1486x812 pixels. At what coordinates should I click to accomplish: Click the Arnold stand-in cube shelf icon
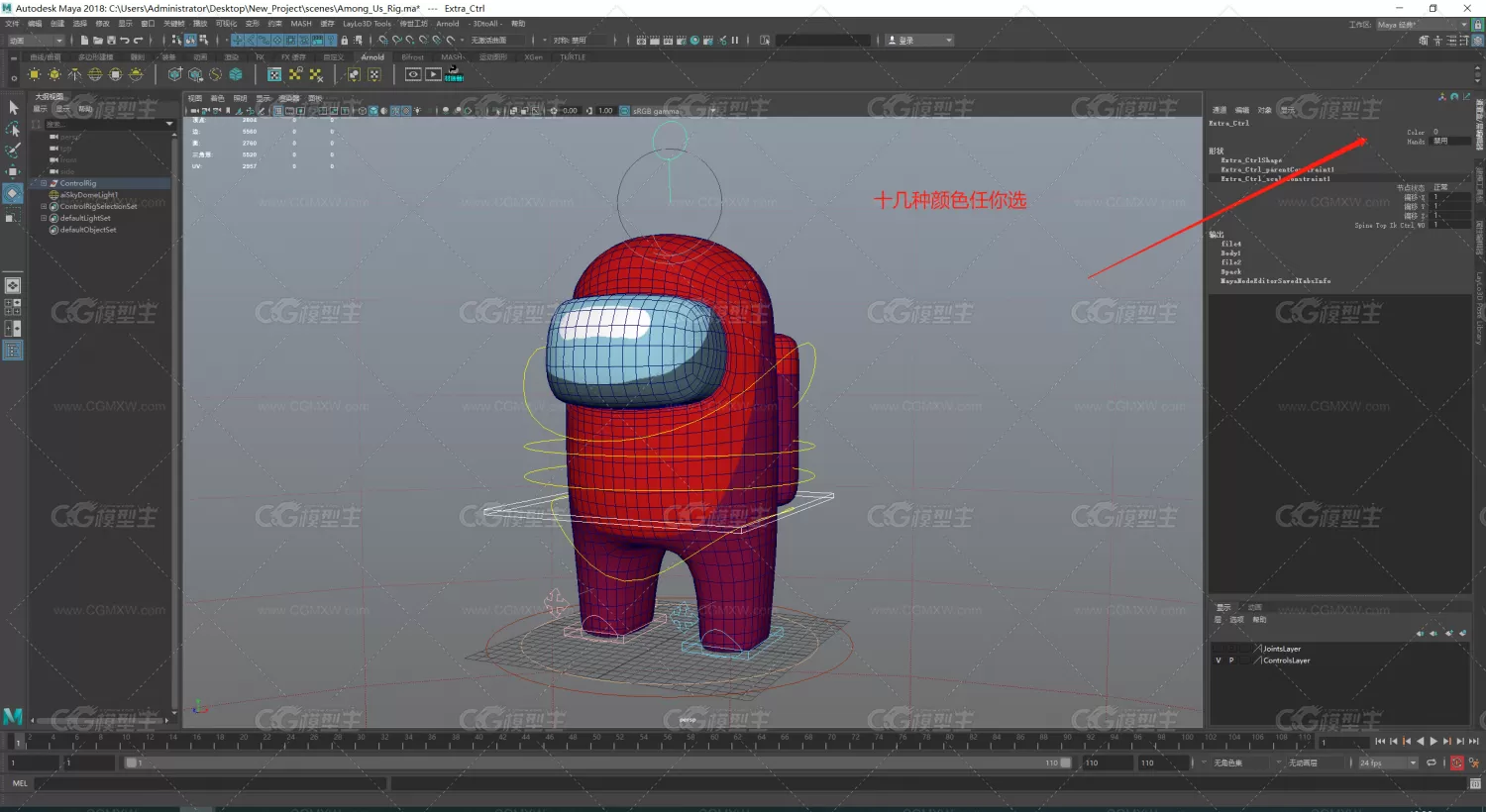[x=174, y=74]
